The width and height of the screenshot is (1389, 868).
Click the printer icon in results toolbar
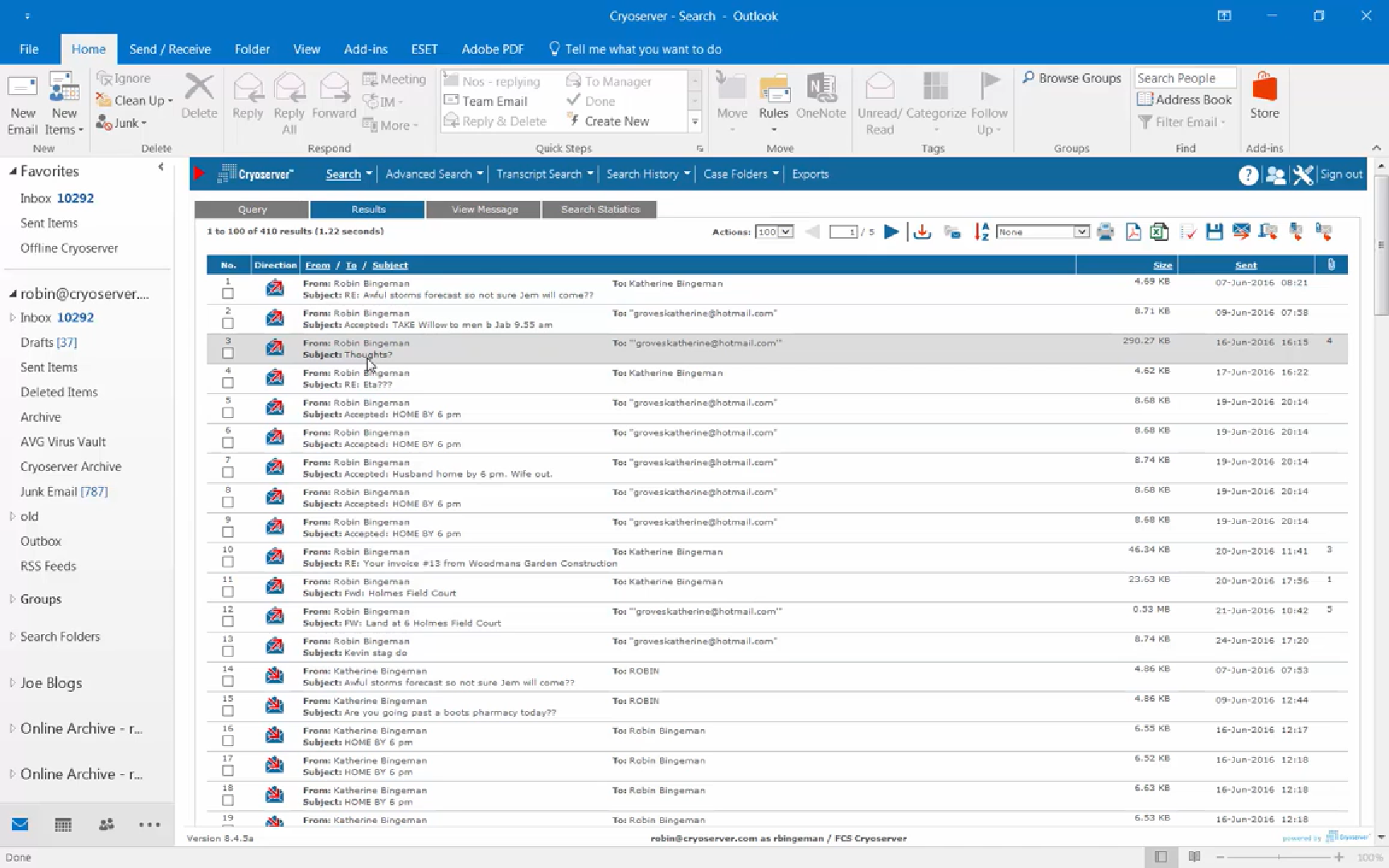(x=1105, y=232)
